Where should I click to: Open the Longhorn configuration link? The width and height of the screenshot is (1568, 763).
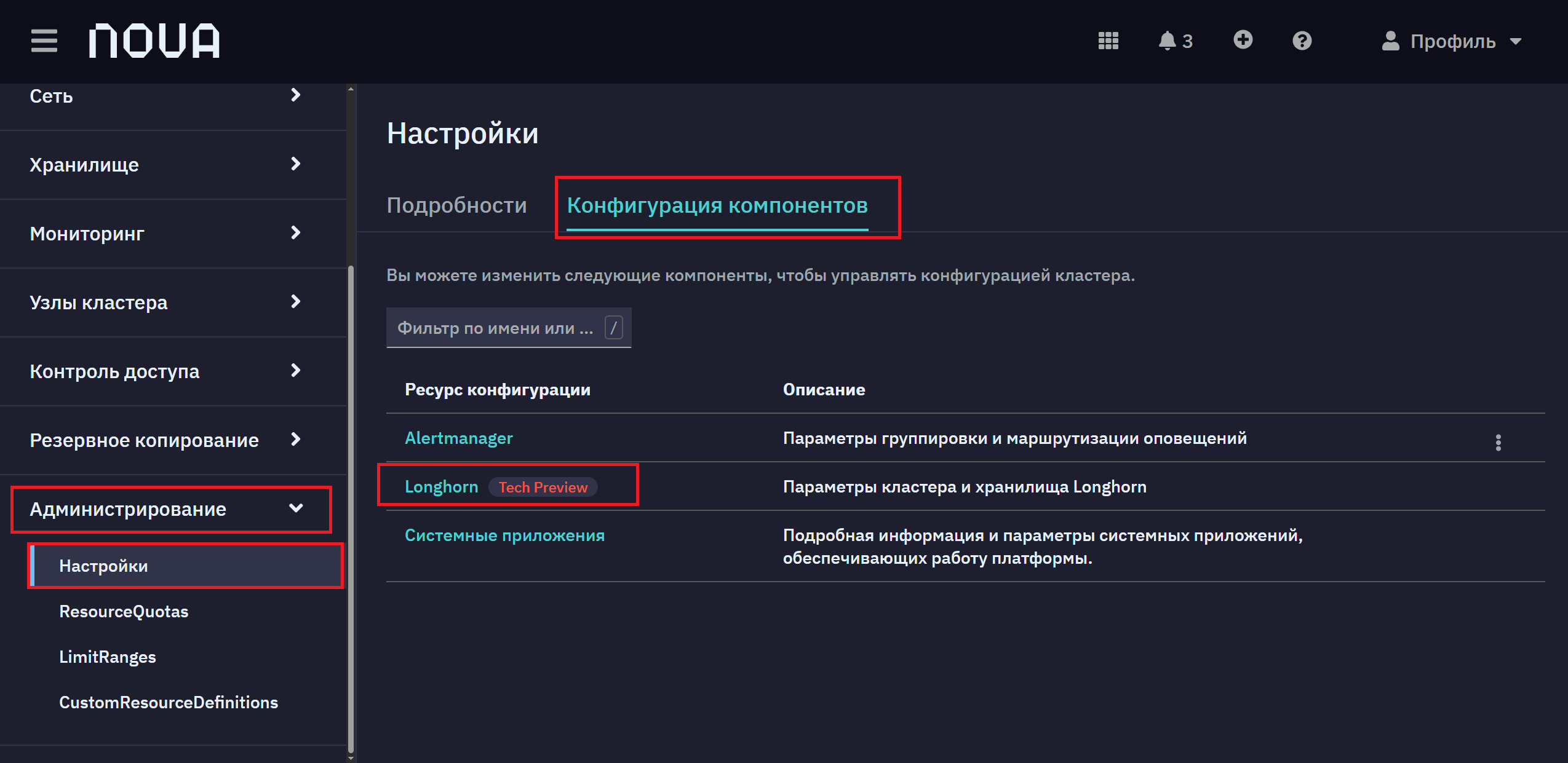pyautogui.click(x=441, y=487)
